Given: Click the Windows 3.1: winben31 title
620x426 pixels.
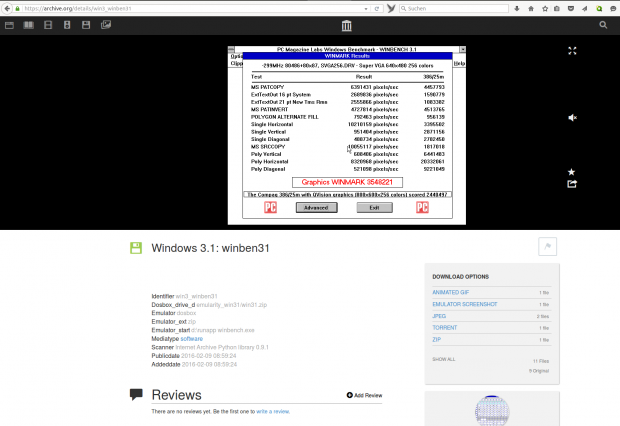Looking at the screenshot, I should 210,248.
